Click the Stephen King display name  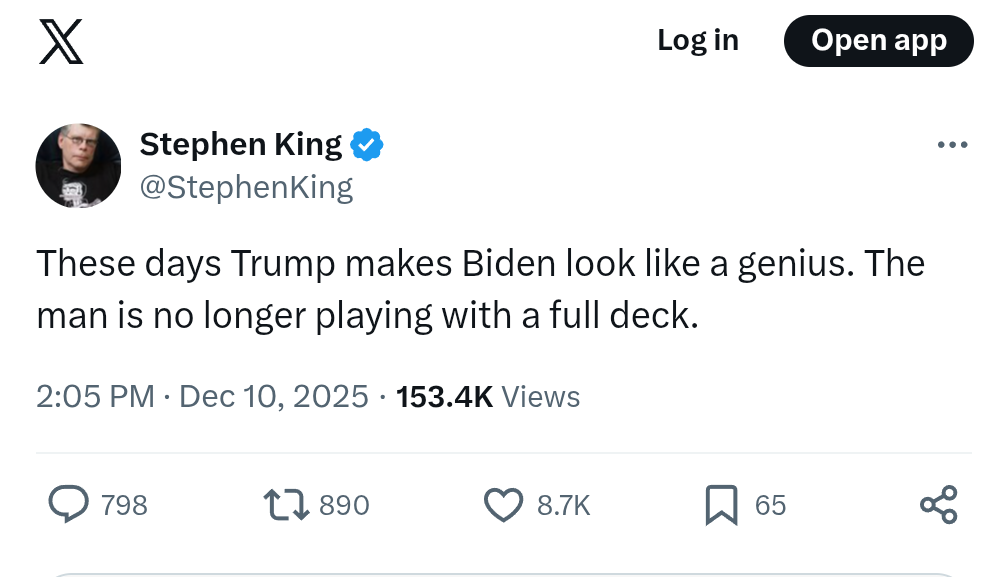241,145
